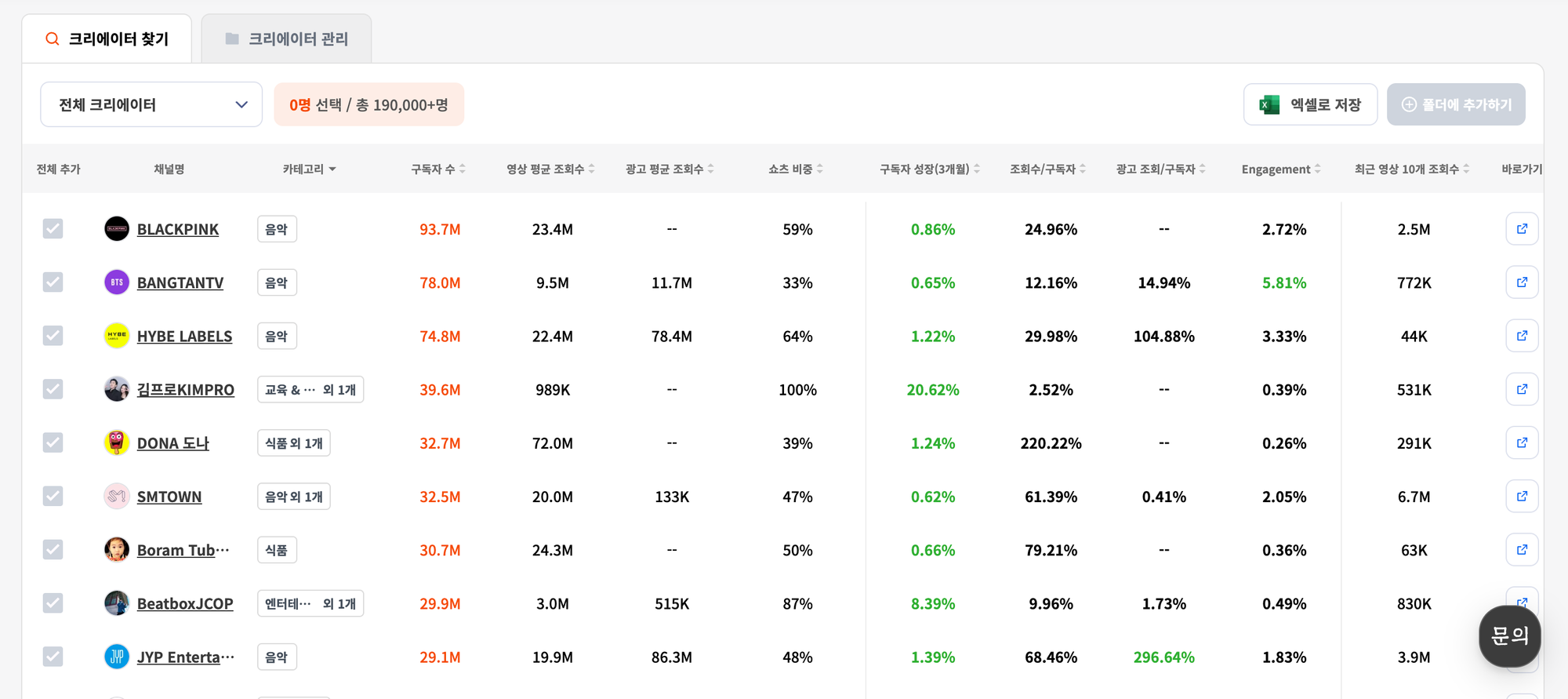Click ad view ratio 296.64%
Image resolution: width=1568 pixels, height=699 pixels.
tap(1164, 657)
